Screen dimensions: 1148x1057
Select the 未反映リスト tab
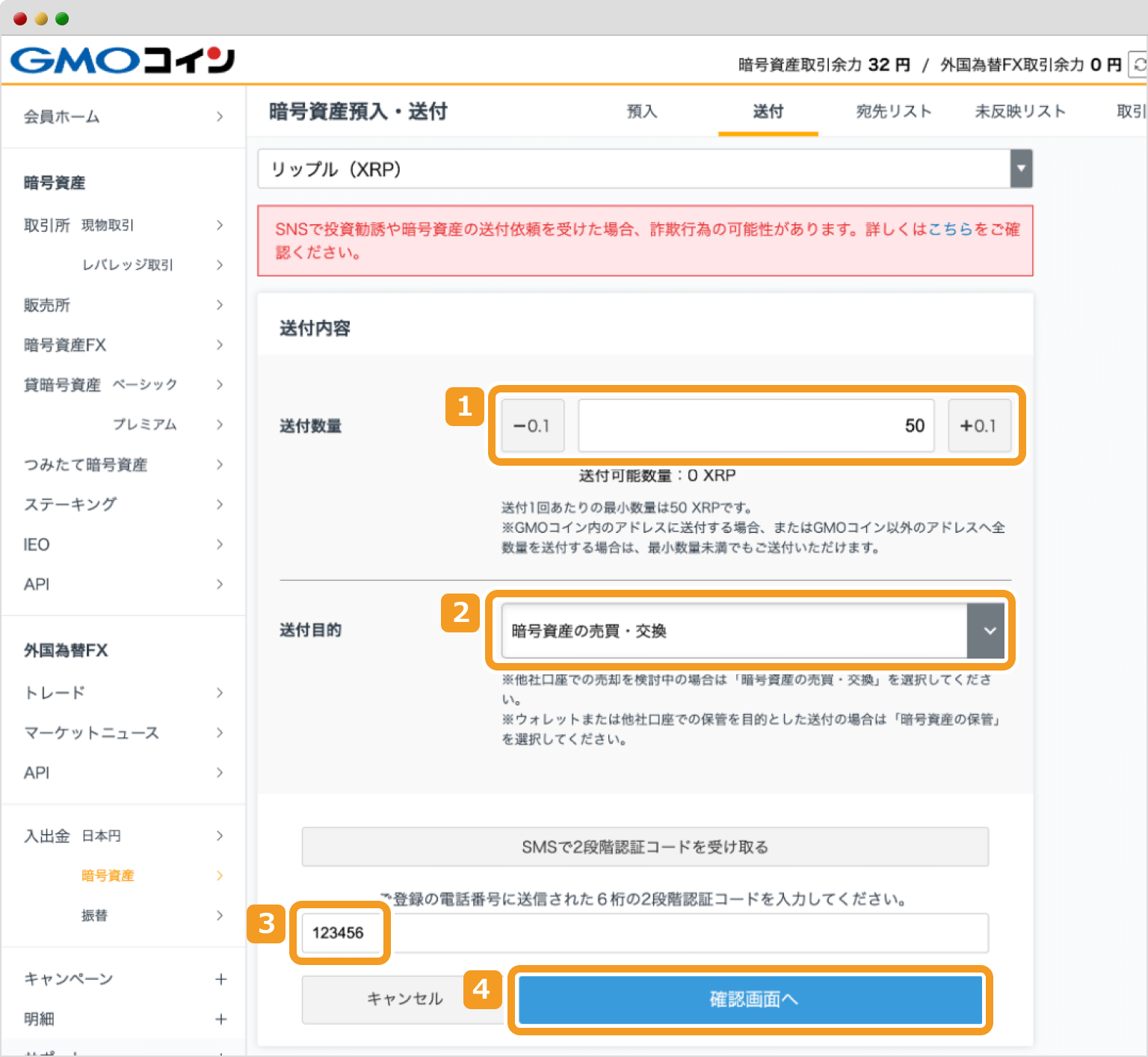tap(1021, 111)
